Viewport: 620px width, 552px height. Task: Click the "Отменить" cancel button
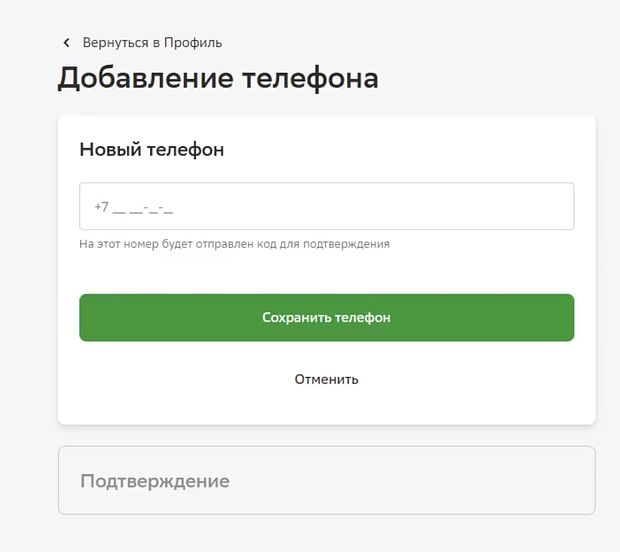[326, 379]
